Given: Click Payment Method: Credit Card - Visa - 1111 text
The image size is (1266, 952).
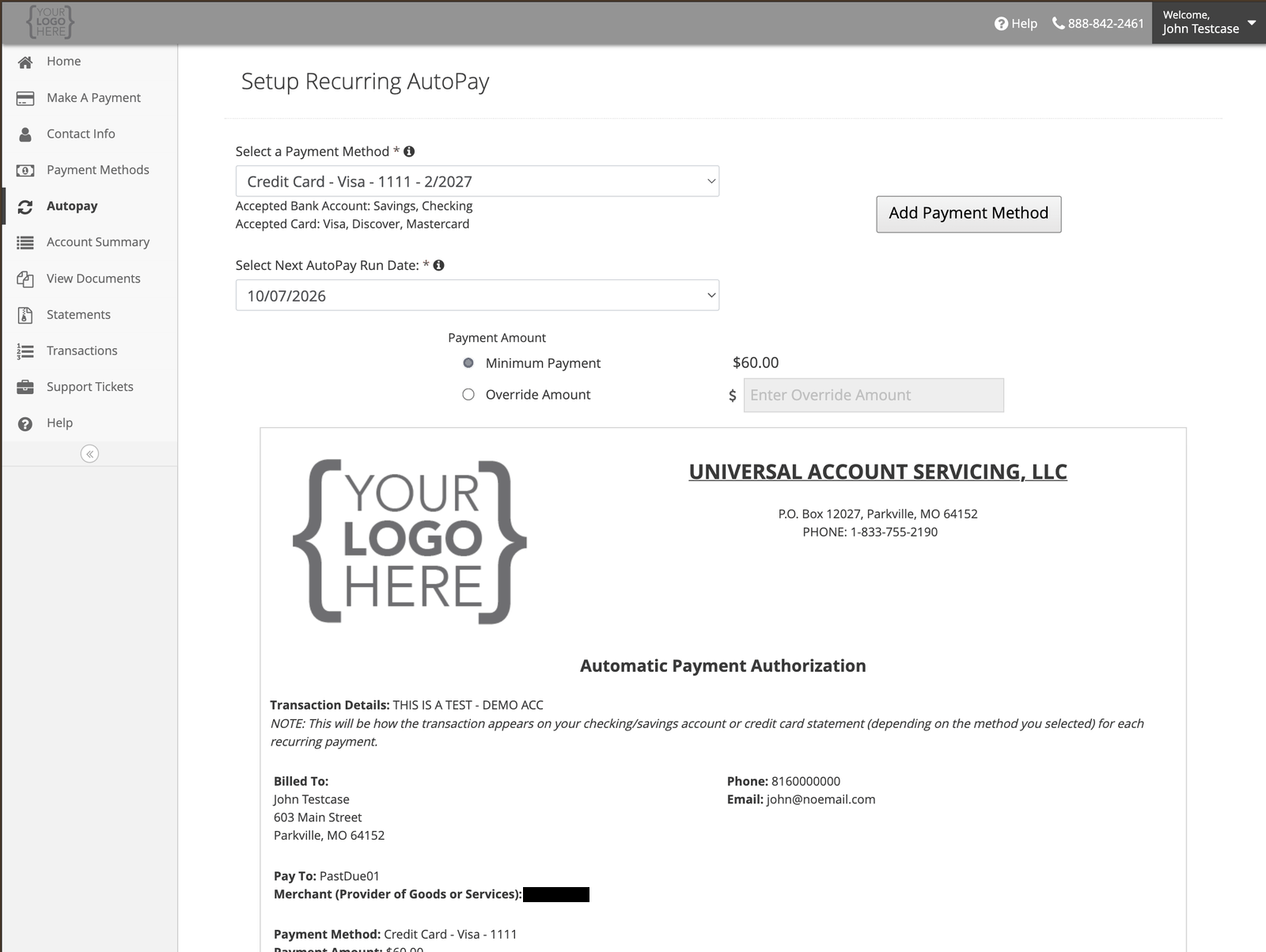Looking at the screenshot, I should click(395, 935).
